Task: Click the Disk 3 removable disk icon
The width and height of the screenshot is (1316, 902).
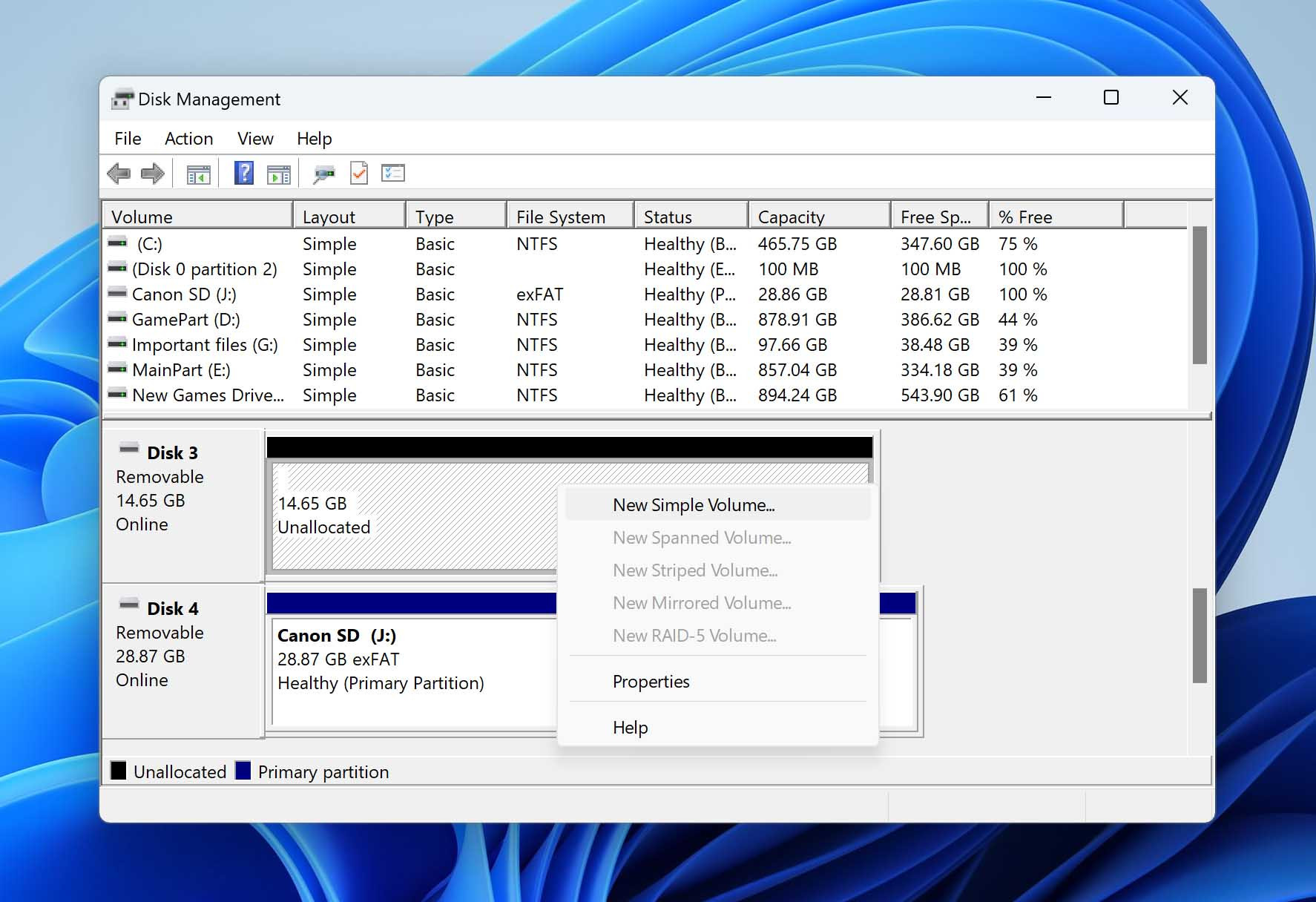Action: [129, 449]
